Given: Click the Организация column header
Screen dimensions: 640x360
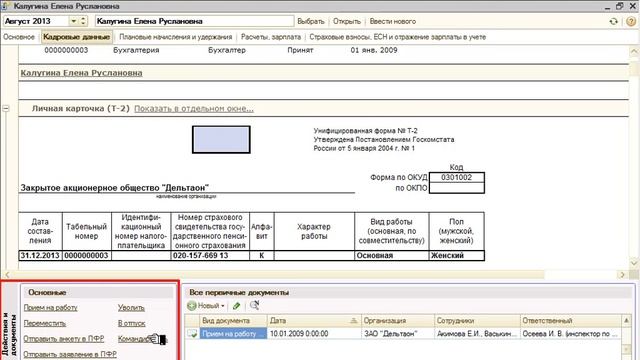Looking at the screenshot, I should pyautogui.click(x=398, y=321).
